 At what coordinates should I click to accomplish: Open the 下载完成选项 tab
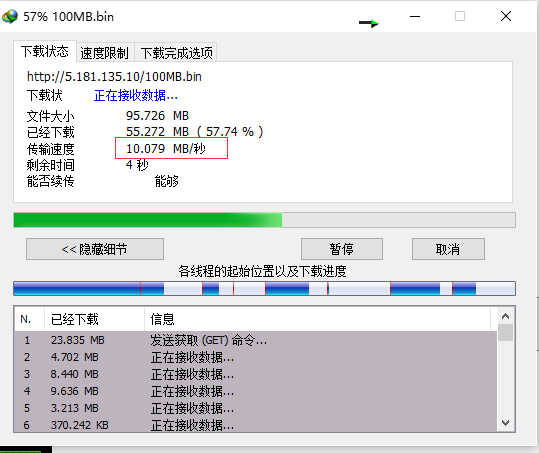(176, 53)
